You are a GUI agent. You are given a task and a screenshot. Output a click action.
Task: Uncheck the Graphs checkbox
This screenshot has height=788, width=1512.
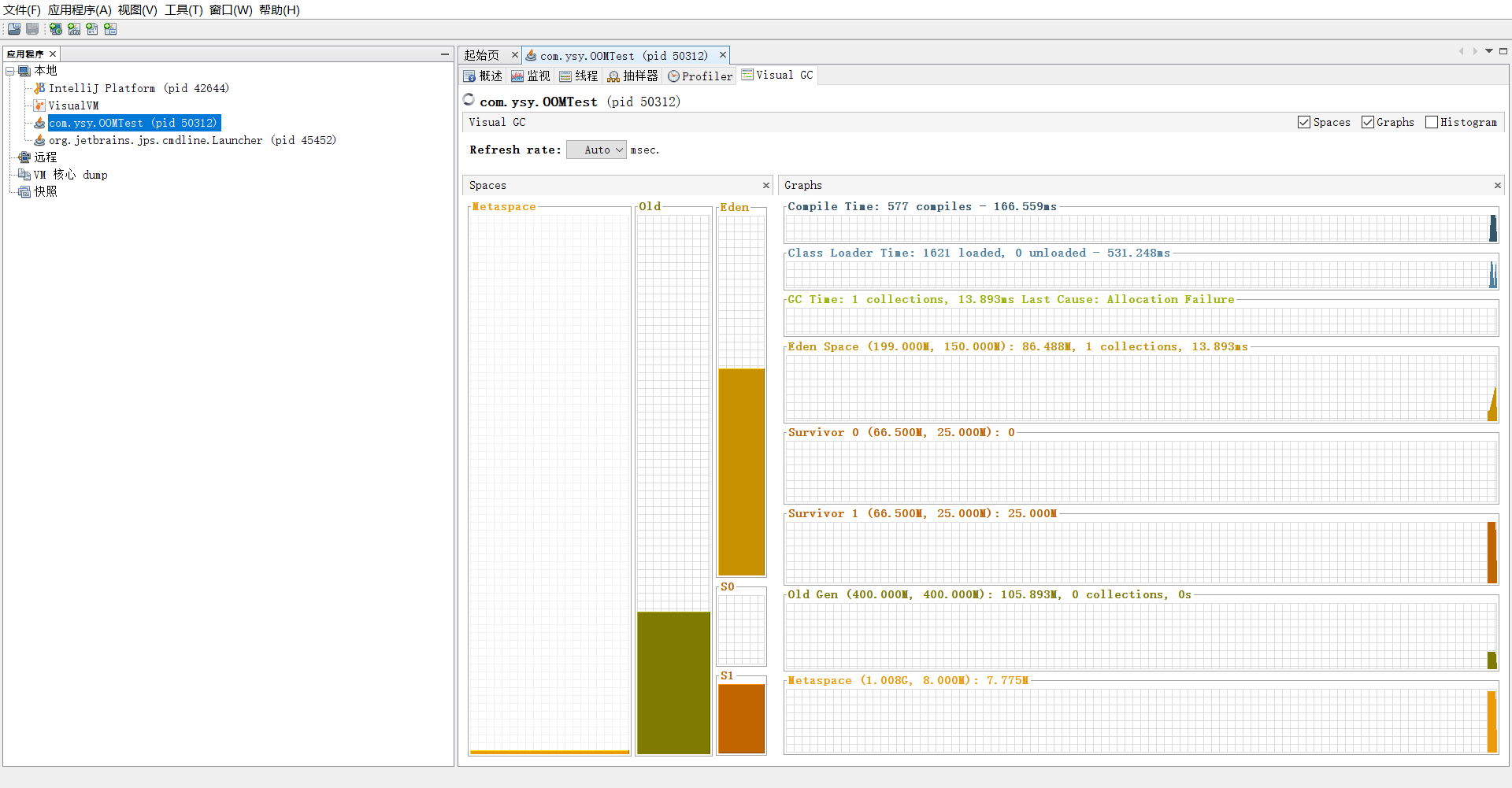(x=1368, y=122)
